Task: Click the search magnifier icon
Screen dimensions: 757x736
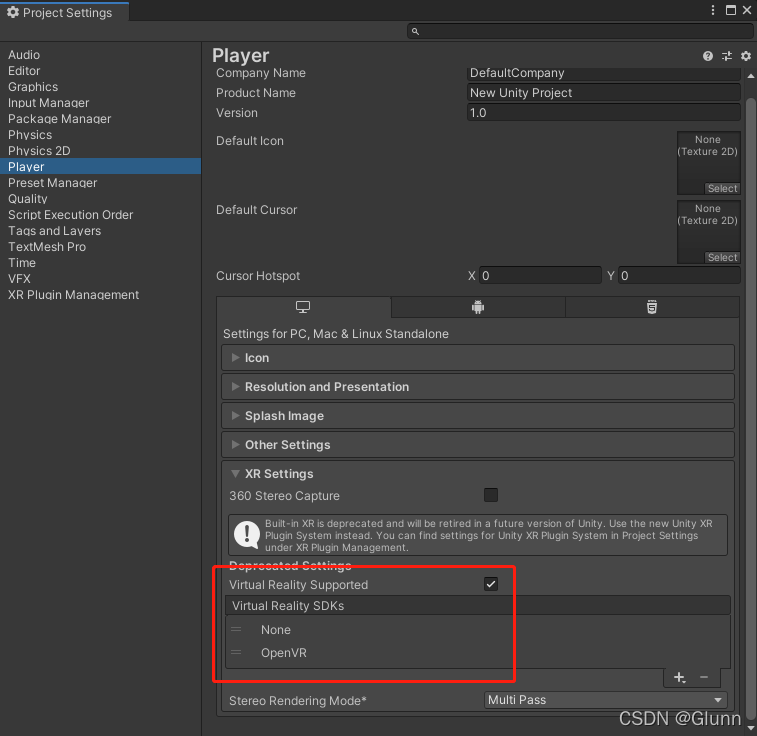Action: [x=415, y=31]
